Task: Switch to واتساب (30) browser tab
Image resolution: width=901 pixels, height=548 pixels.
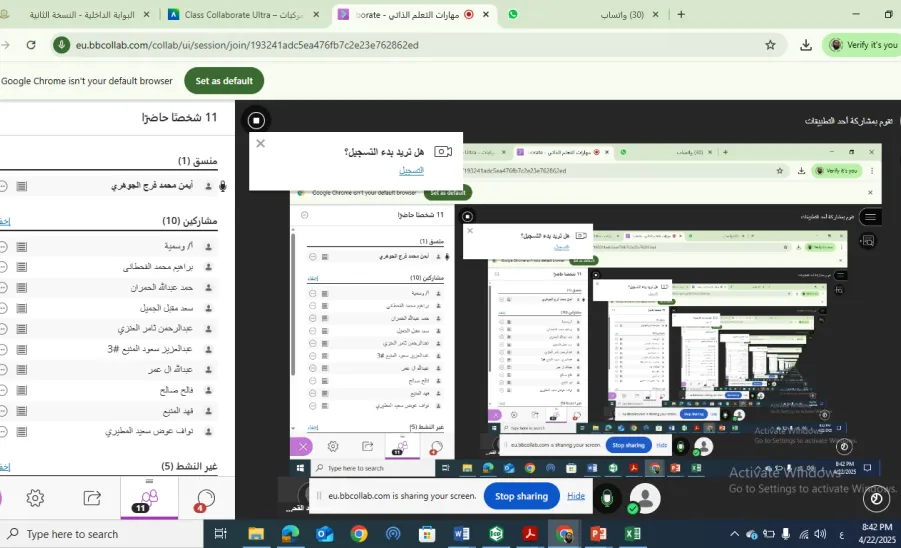Action: [x=622, y=14]
